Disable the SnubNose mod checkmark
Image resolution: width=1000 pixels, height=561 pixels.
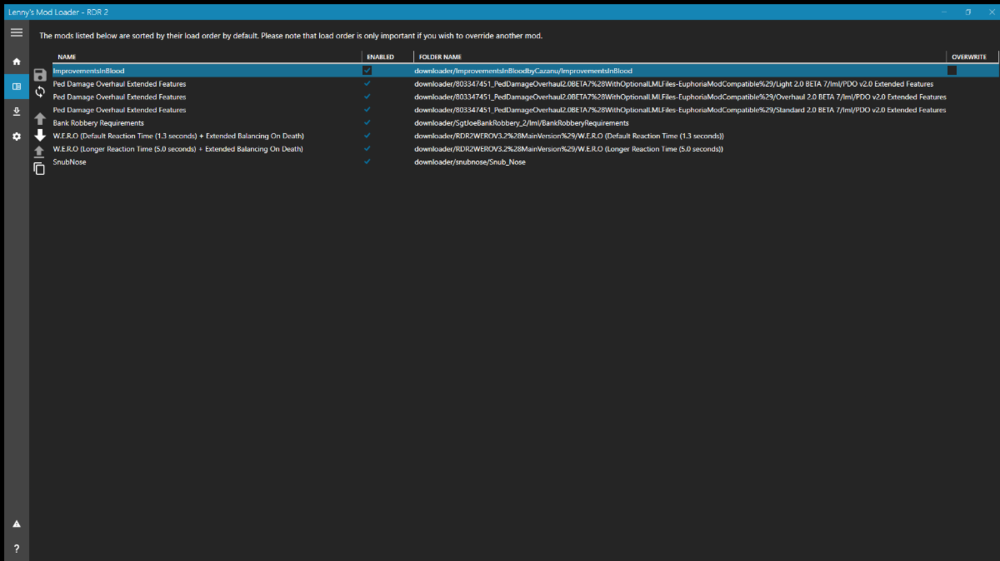pos(367,162)
